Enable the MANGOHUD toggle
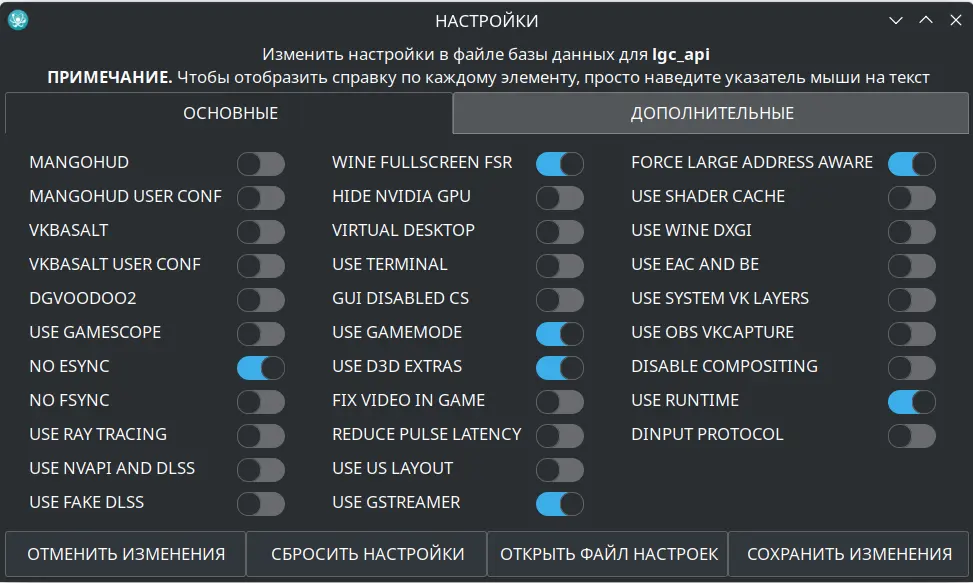The height and width of the screenshot is (583, 973). click(x=261, y=164)
